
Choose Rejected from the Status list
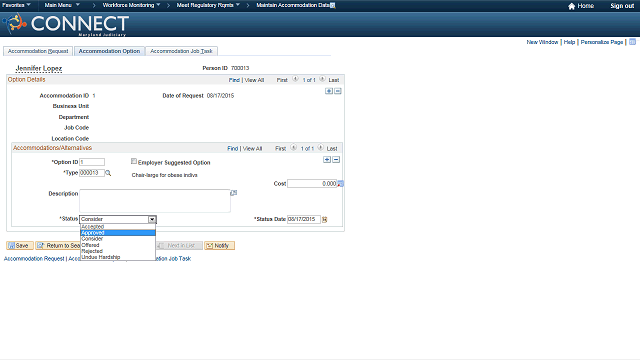(118, 251)
